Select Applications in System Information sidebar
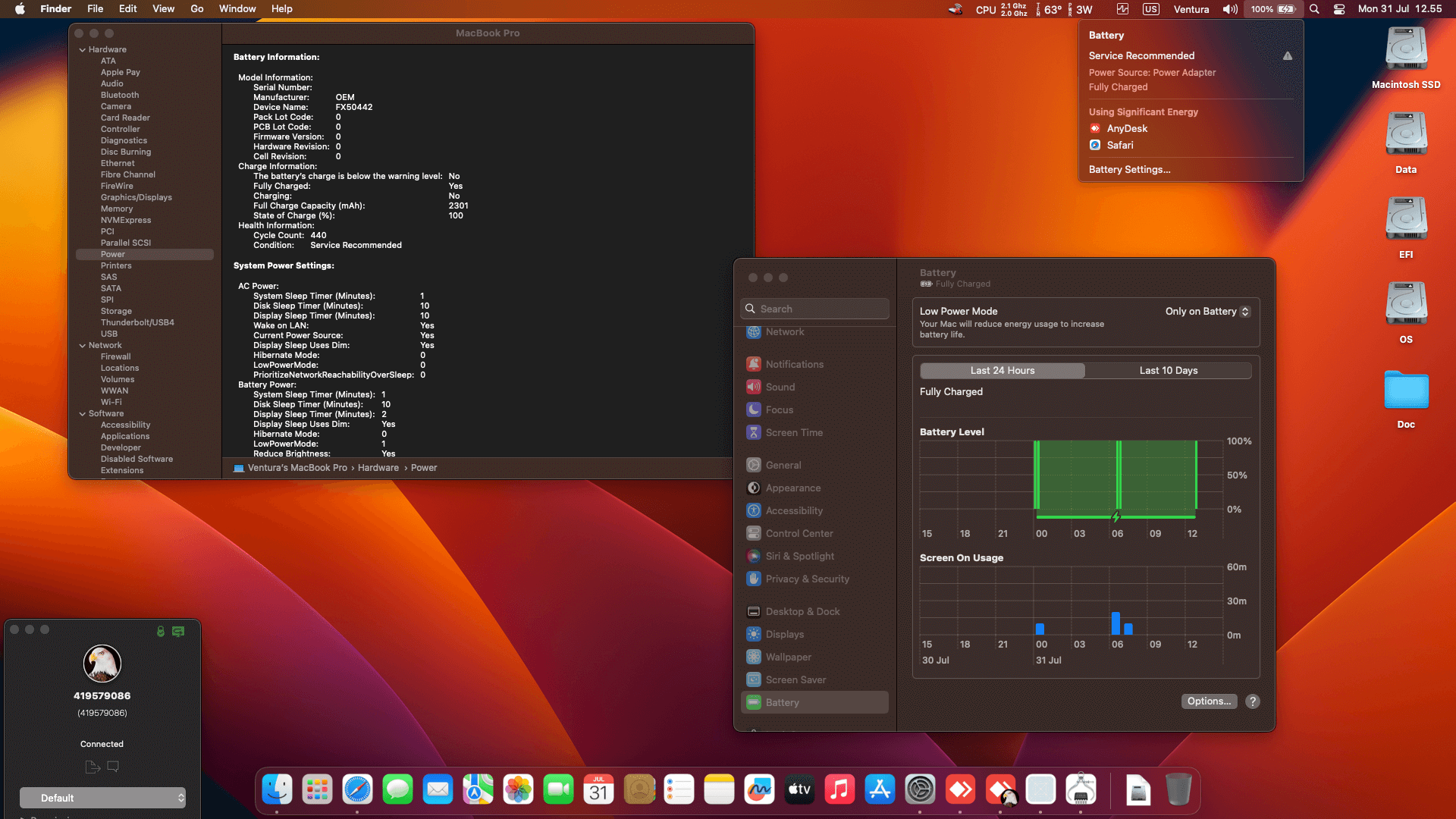This screenshot has height=819, width=1456. (x=125, y=437)
